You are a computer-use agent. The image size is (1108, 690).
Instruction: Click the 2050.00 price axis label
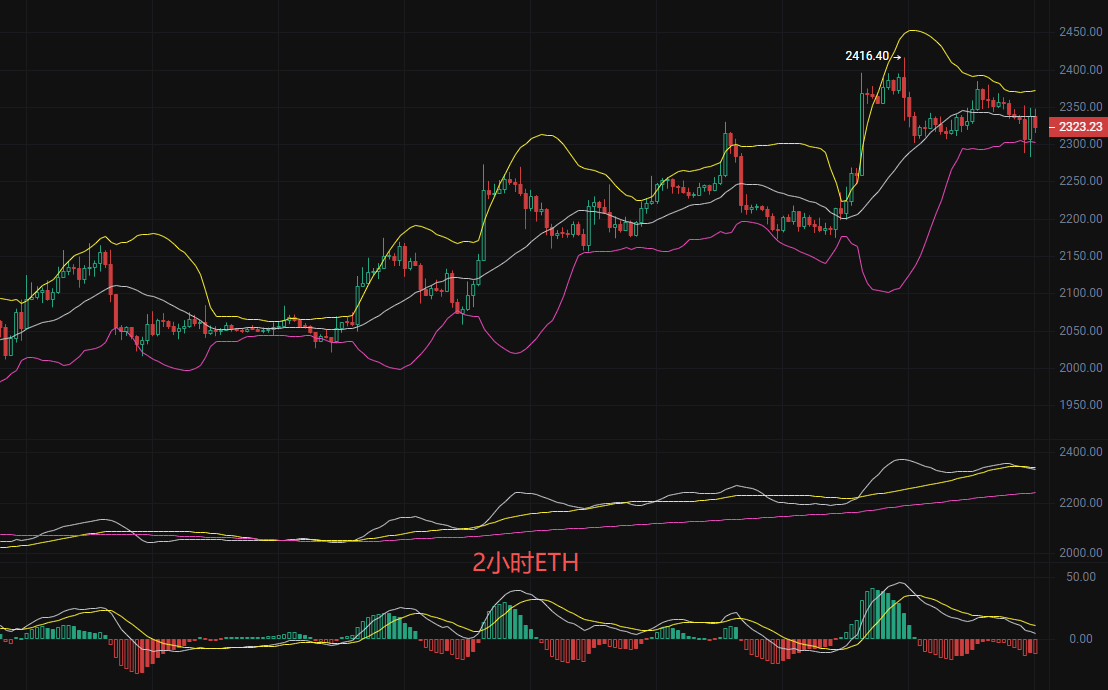pyautogui.click(x=1080, y=331)
